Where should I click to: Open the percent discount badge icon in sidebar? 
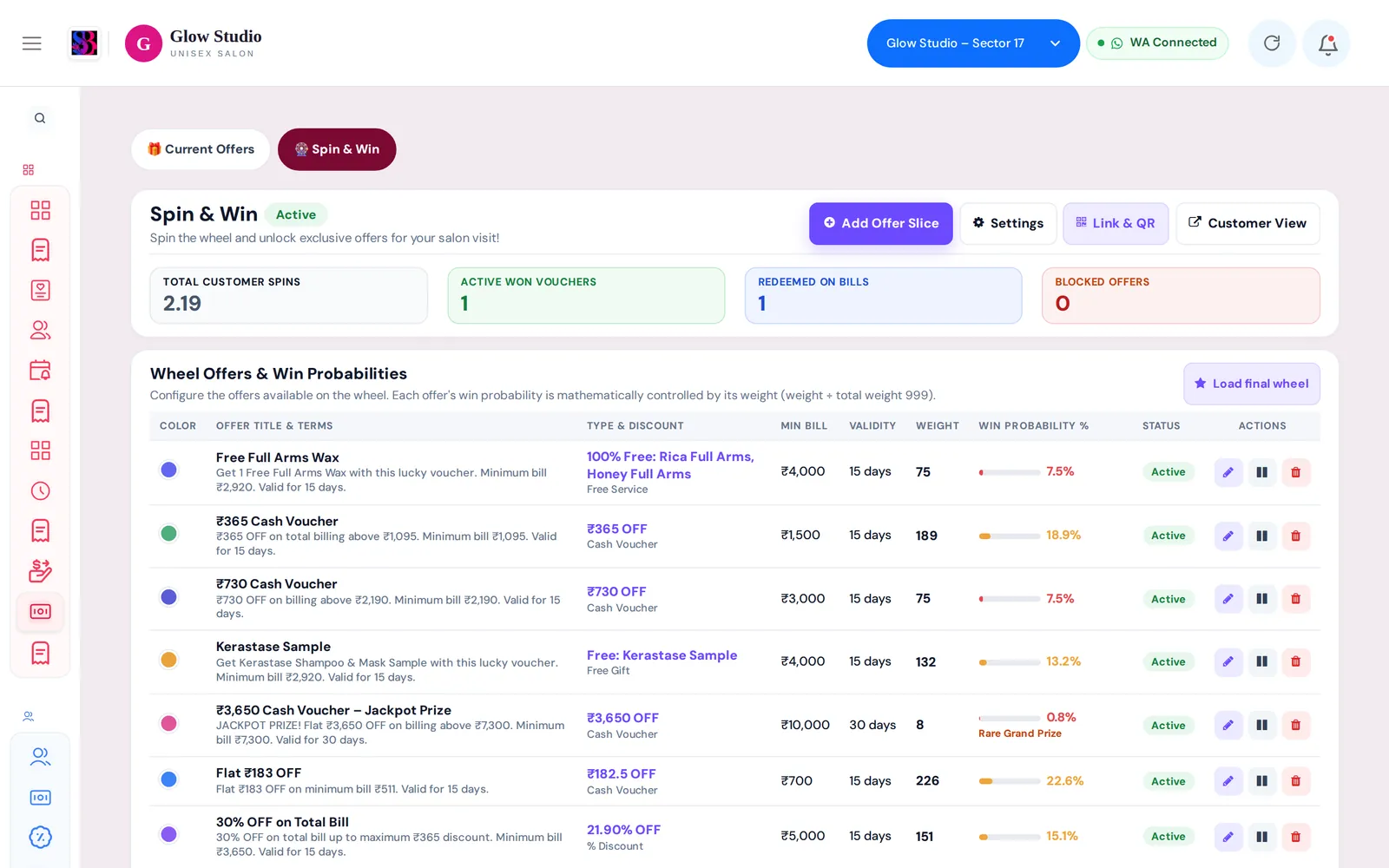[40, 837]
